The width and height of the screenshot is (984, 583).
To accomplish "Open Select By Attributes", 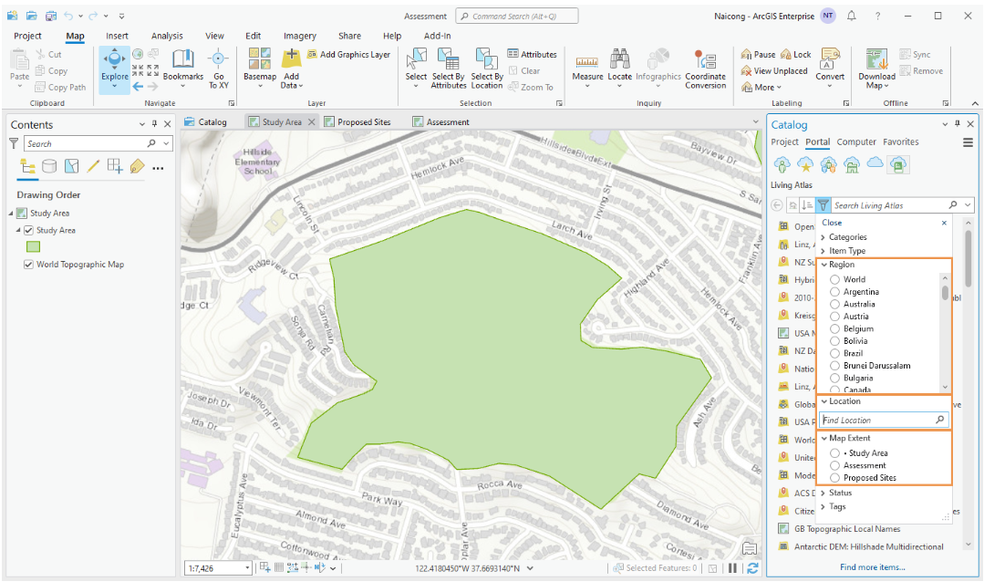I will [449, 68].
